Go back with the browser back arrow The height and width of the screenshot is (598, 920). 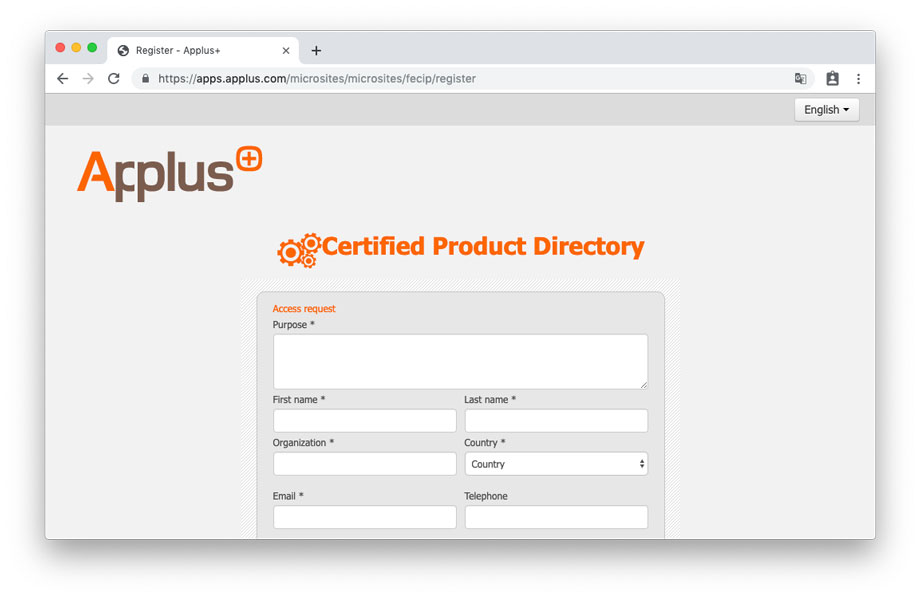(x=63, y=79)
